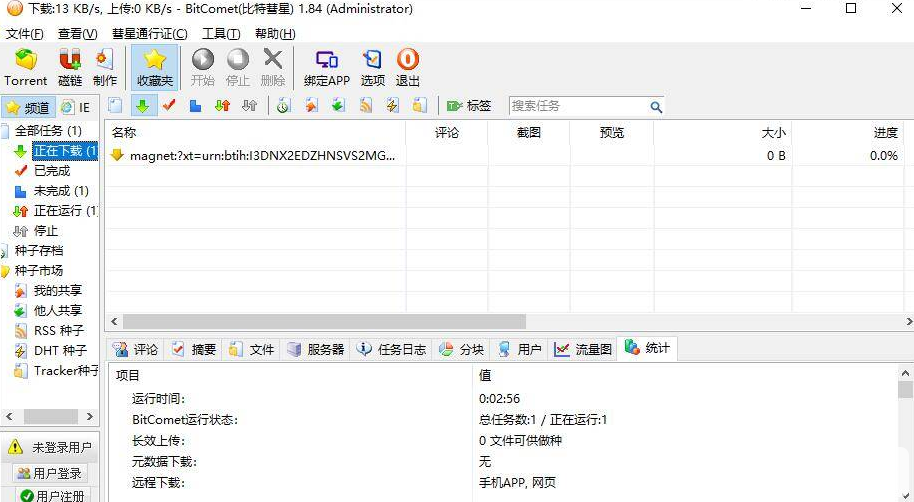Viewport: 914px width, 502px height.
Task: Switch to the 用户 detail tab
Action: click(x=520, y=349)
